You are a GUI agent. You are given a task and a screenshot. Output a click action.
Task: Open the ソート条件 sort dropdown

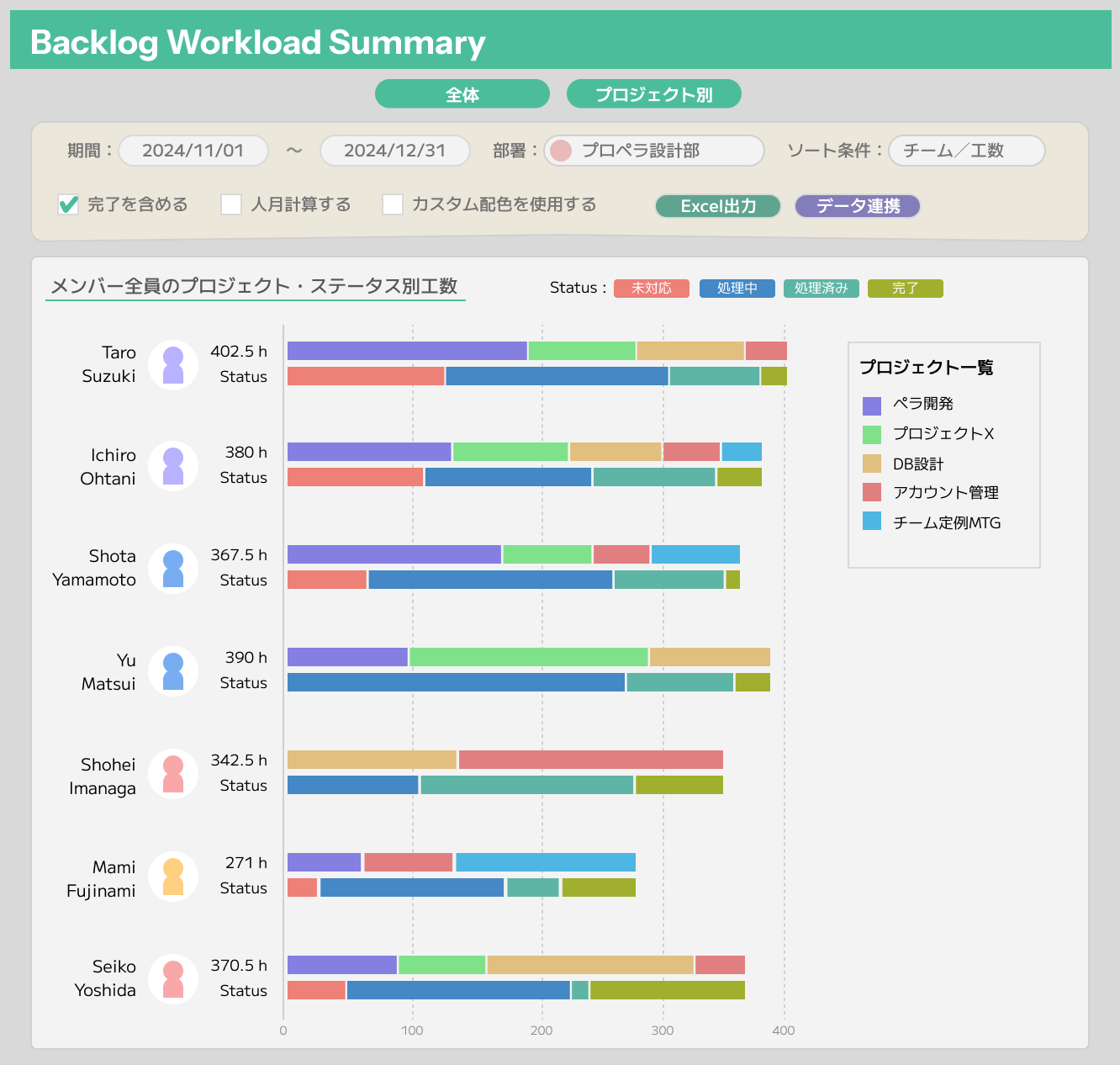click(x=966, y=151)
